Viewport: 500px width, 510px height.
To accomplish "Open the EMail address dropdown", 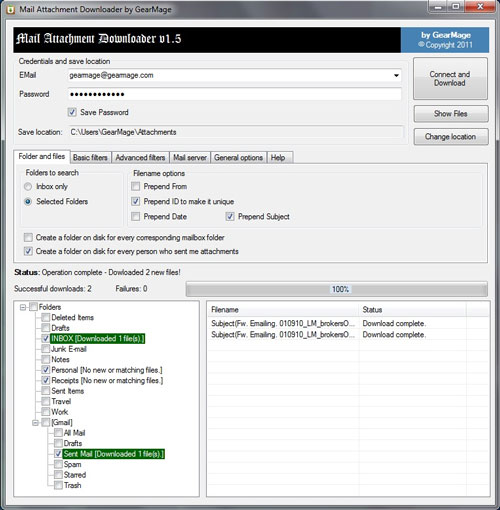I will 396,75.
